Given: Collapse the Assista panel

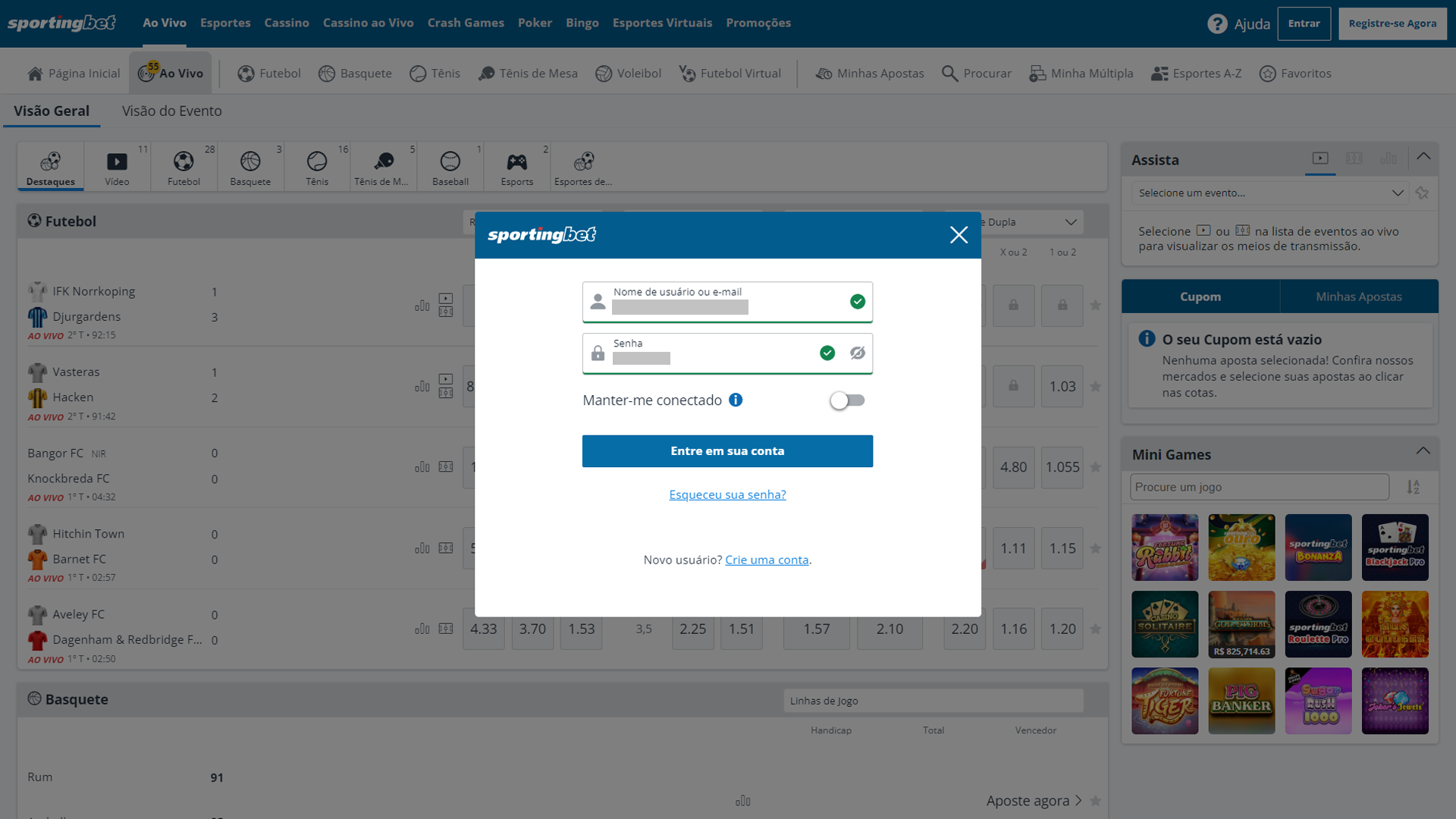Looking at the screenshot, I should tap(1423, 157).
